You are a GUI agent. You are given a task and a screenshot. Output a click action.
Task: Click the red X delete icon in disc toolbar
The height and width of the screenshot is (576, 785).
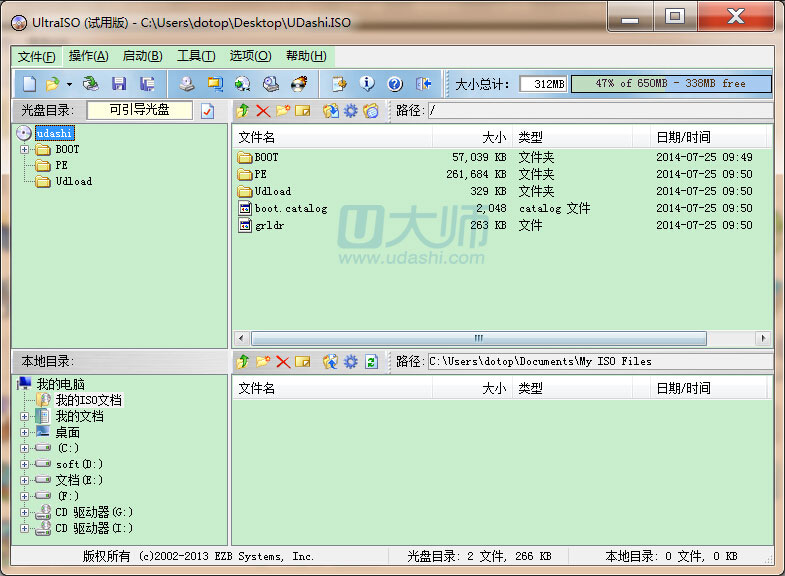click(x=263, y=111)
